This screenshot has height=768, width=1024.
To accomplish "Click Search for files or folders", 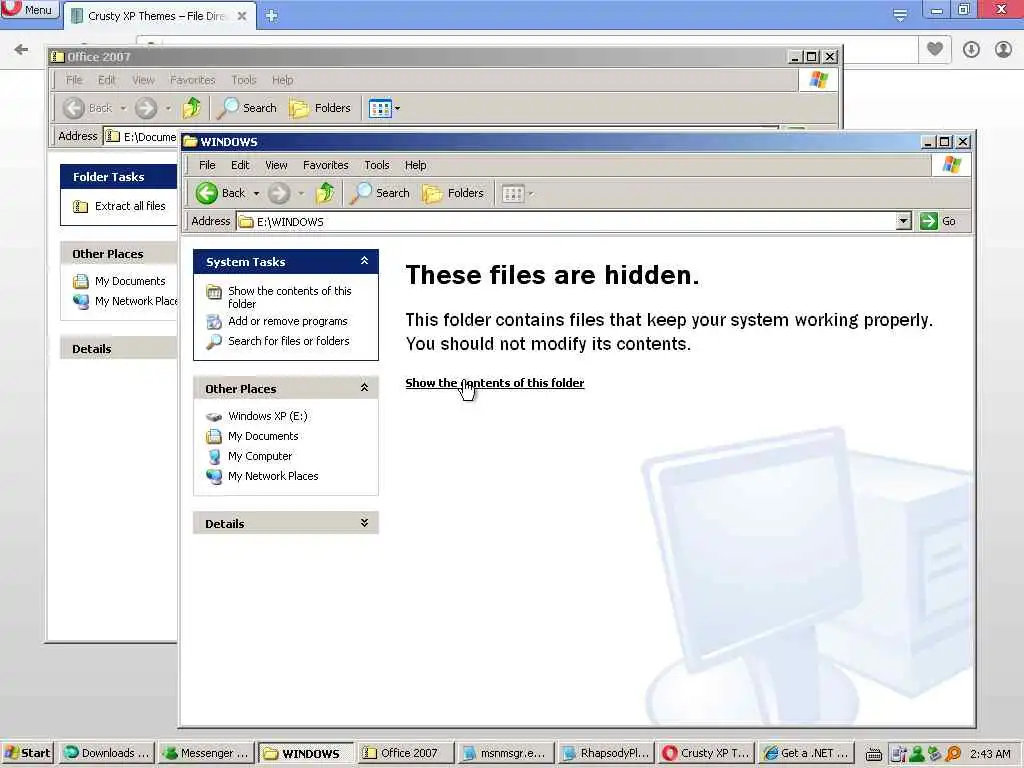I will click(288, 341).
